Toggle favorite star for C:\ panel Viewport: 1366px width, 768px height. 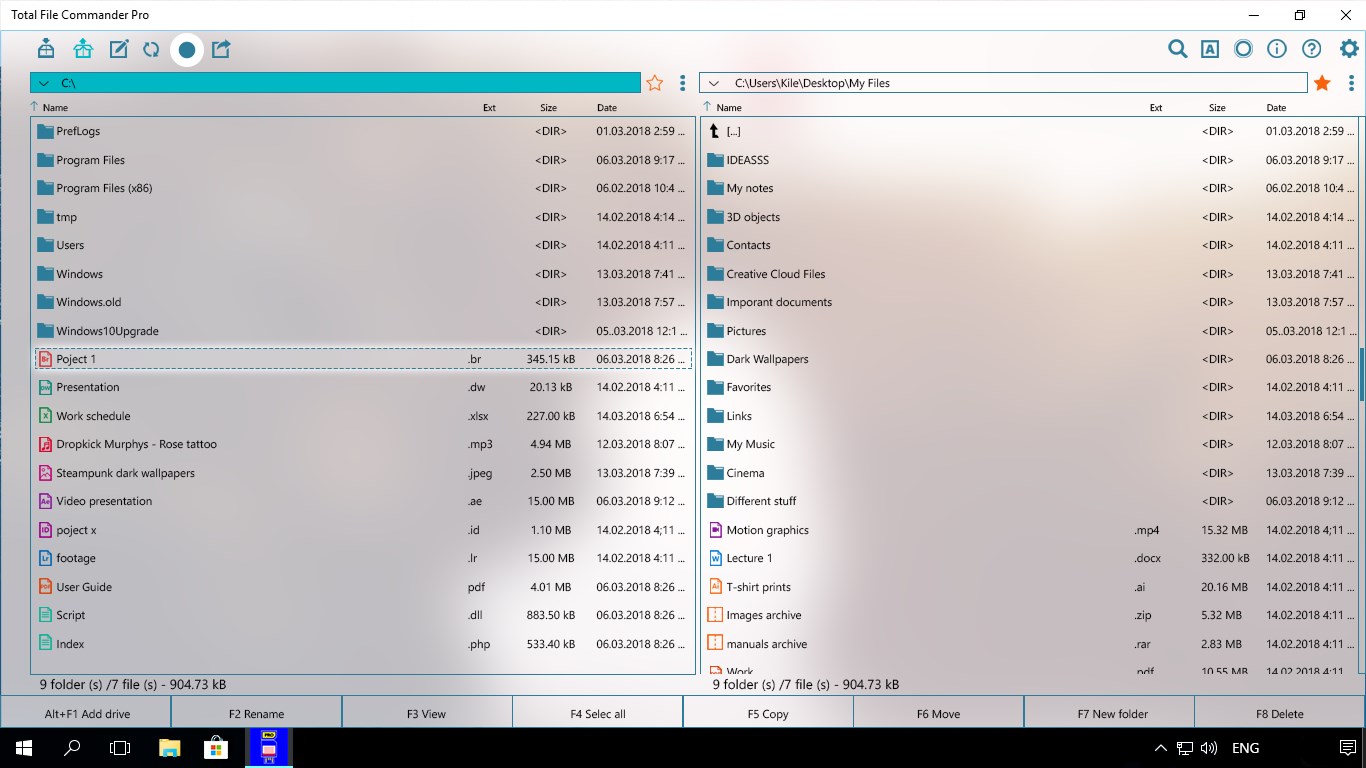pyautogui.click(x=655, y=83)
